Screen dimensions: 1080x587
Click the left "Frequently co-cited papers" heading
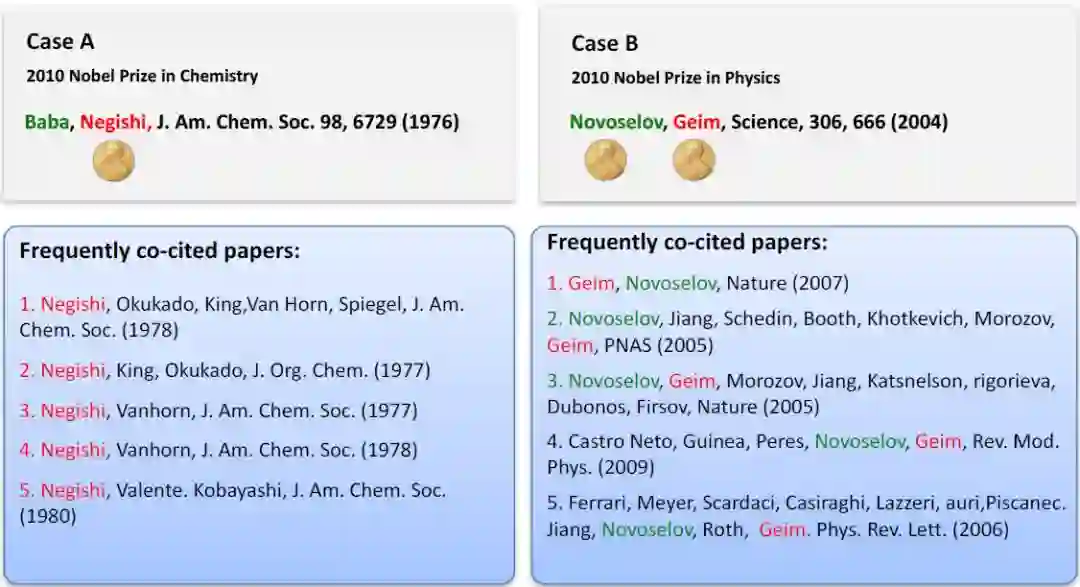[159, 251]
